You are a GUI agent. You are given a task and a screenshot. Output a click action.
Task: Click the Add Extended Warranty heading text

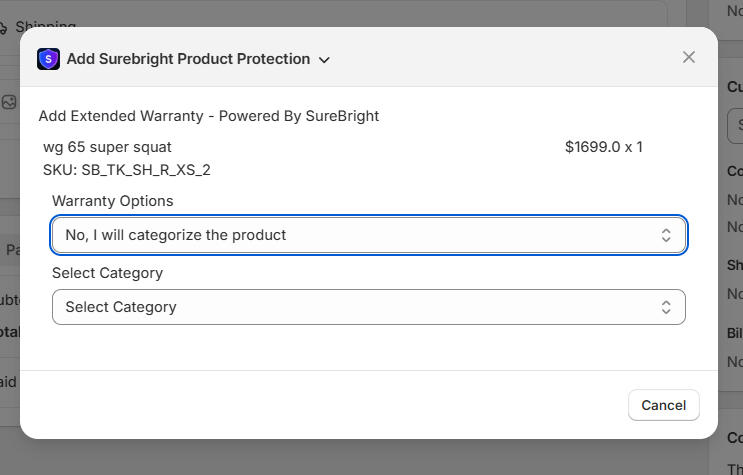point(208,116)
